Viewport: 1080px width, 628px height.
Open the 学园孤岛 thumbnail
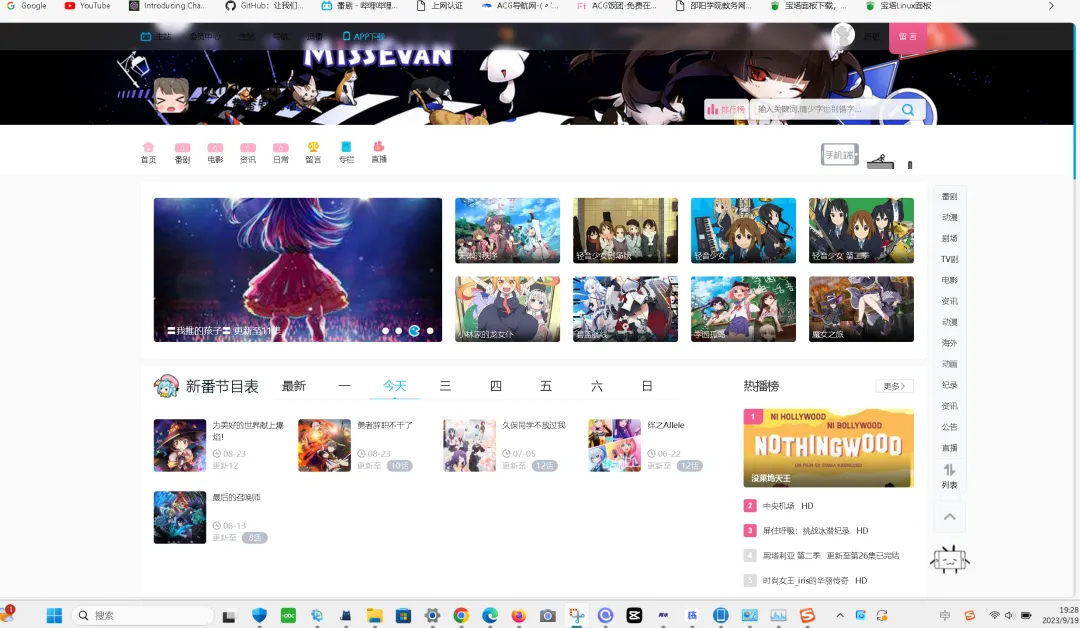[x=743, y=309]
